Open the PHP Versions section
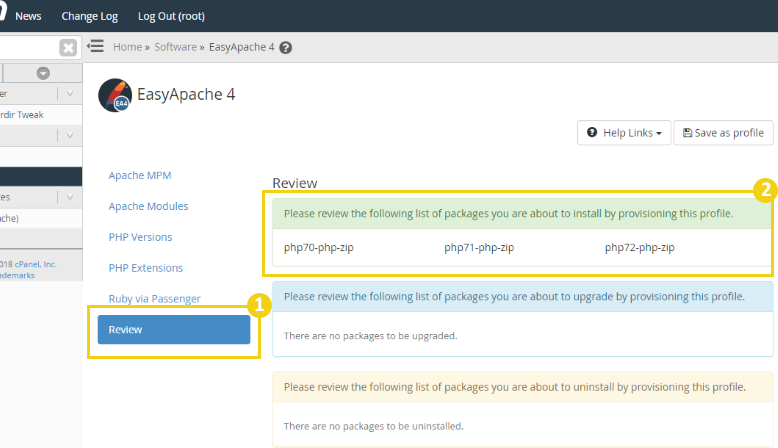This screenshot has width=778, height=448. [140, 237]
